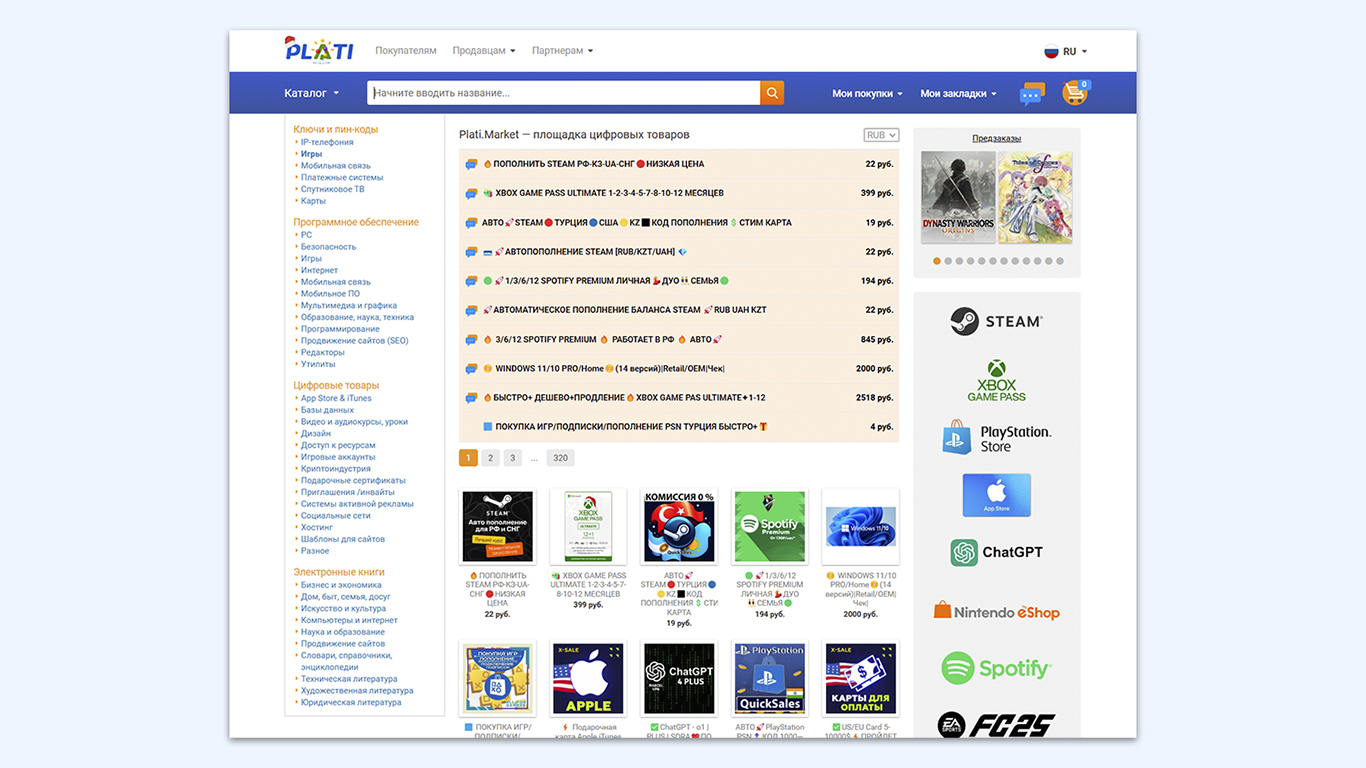Open the ChatGPT 4 PLUS product thumbnail
This screenshot has height=768, width=1366.
(678, 679)
